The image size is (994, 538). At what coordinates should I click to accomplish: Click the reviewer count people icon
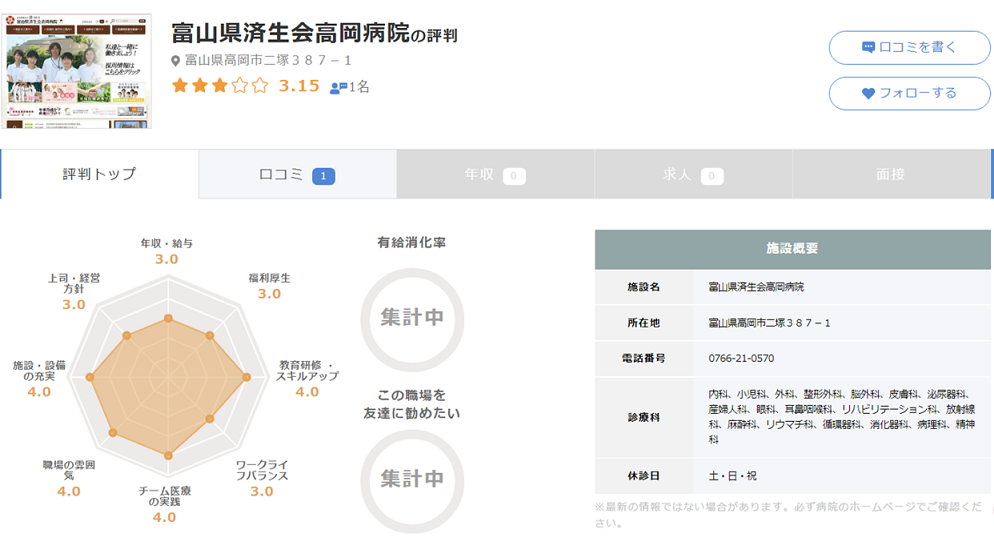(338, 88)
